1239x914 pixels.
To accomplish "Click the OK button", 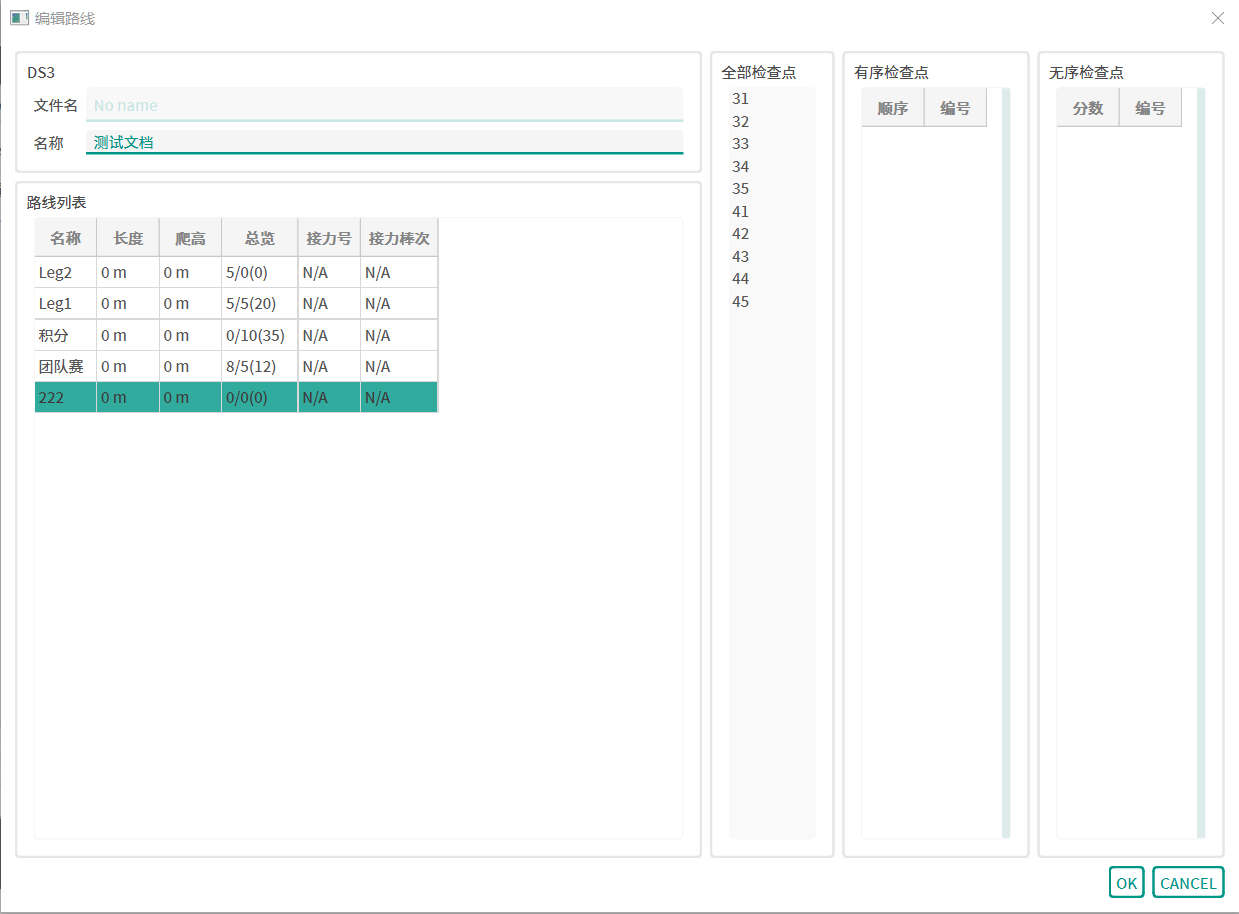I will click(1126, 883).
